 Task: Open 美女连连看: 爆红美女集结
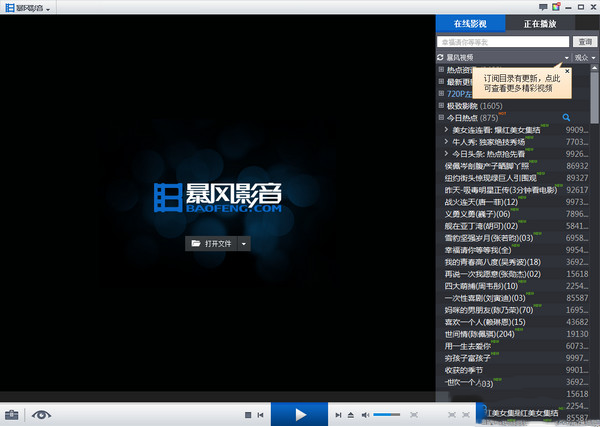tap(496, 130)
